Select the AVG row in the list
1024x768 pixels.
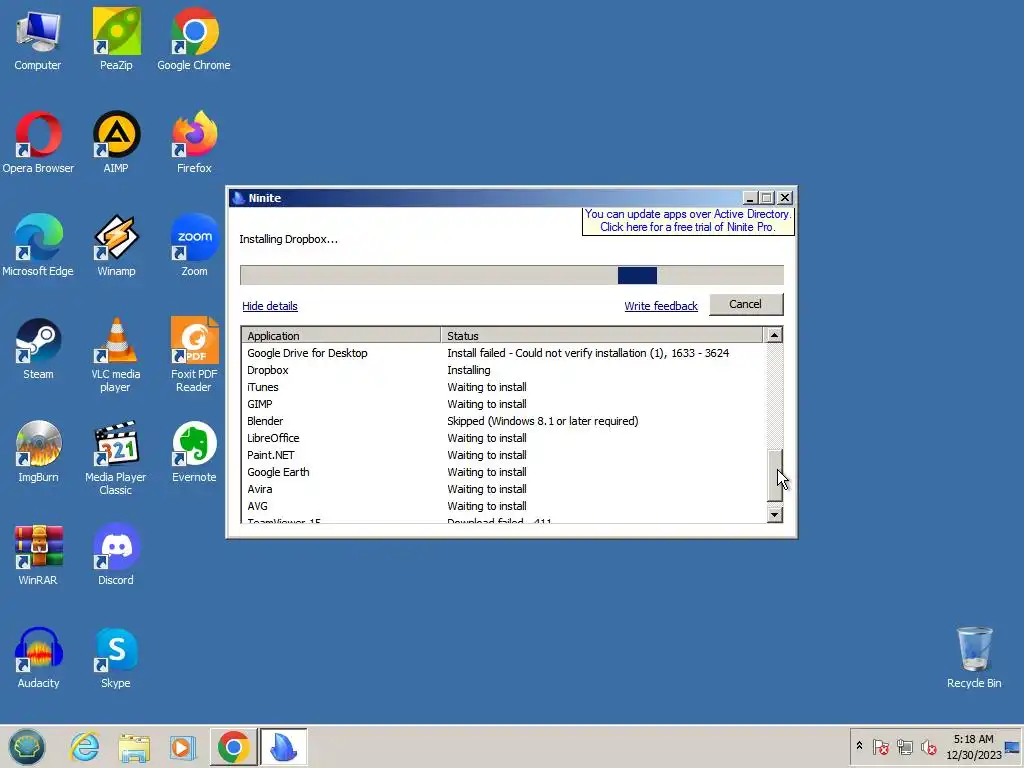pyautogui.click(x=503, y=505)
